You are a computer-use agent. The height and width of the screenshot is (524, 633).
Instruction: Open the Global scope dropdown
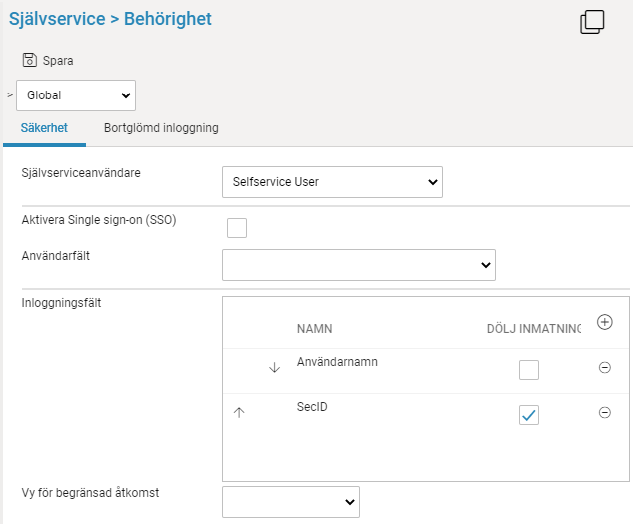pos(76,95)
